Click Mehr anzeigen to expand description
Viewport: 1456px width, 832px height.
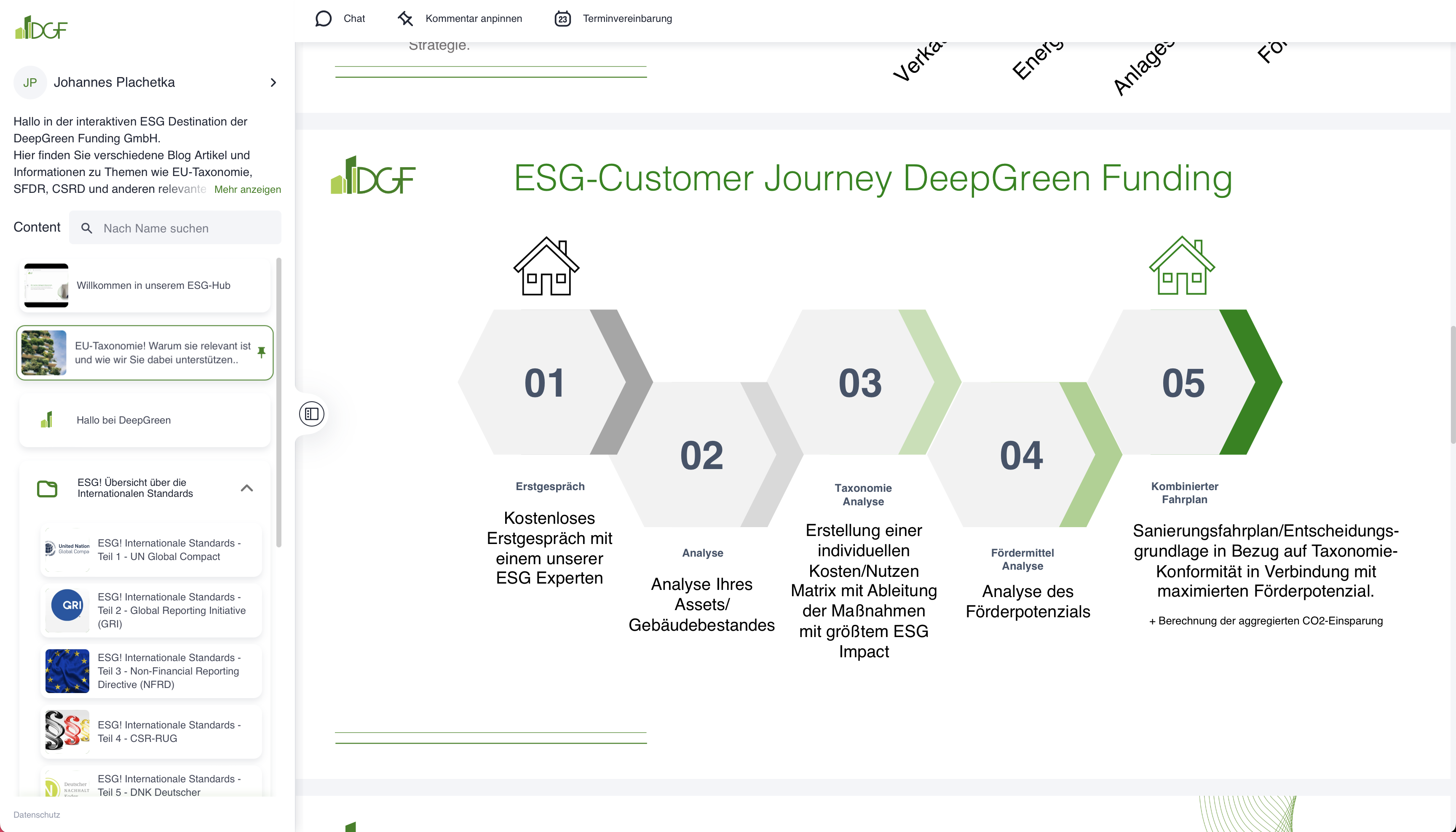point(248,189)
